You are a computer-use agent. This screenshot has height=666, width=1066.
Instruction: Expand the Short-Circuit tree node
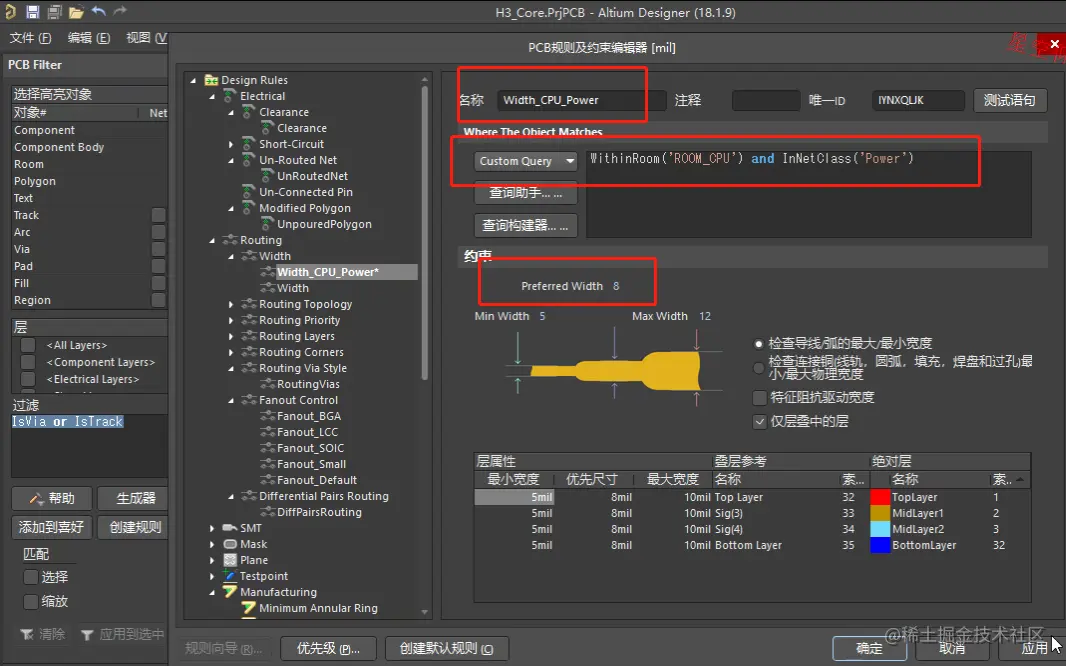(231, 145)
